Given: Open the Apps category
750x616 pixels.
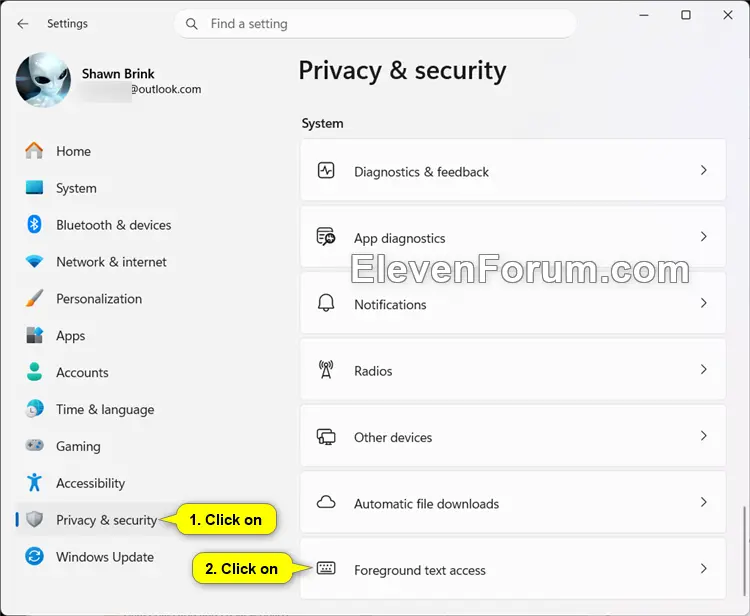Looking at the screenshot, I should [x=70, y=336].
